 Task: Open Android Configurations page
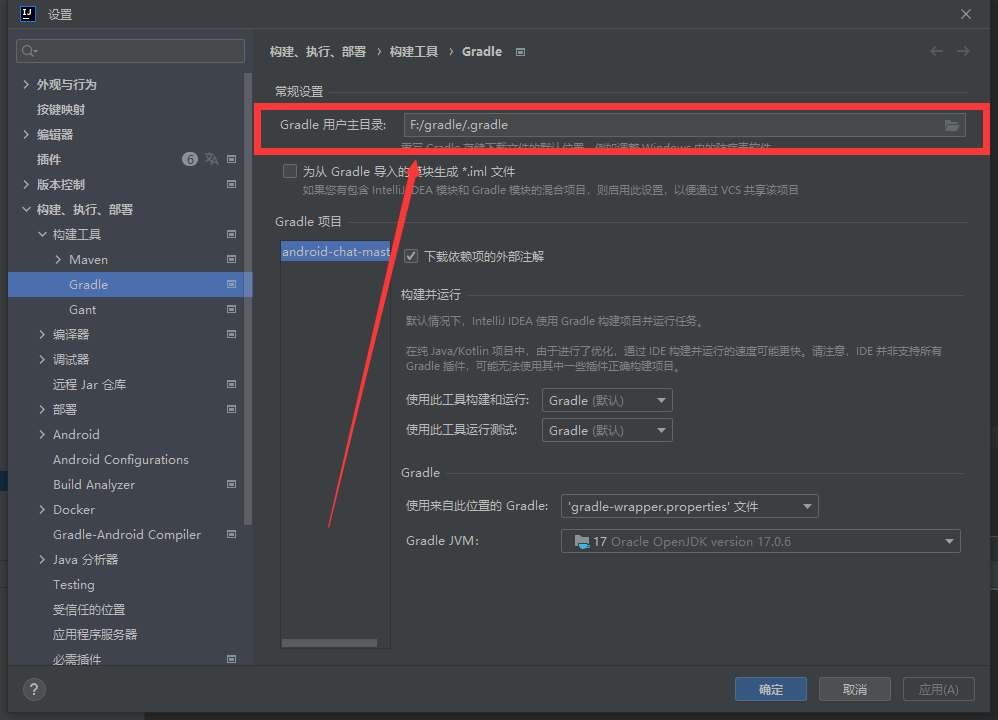point(121,460)
